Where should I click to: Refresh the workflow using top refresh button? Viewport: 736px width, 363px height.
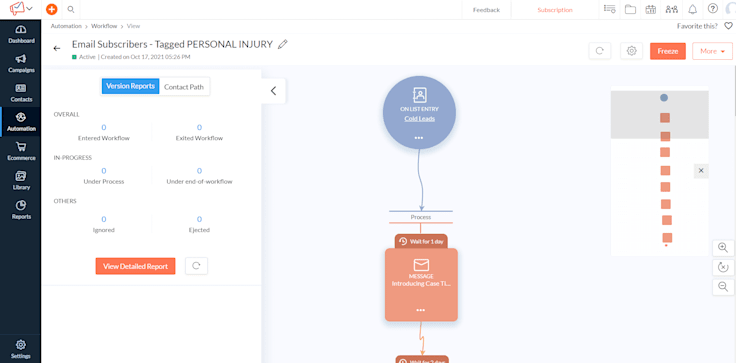pyautogui.click(x=599, y=51)
